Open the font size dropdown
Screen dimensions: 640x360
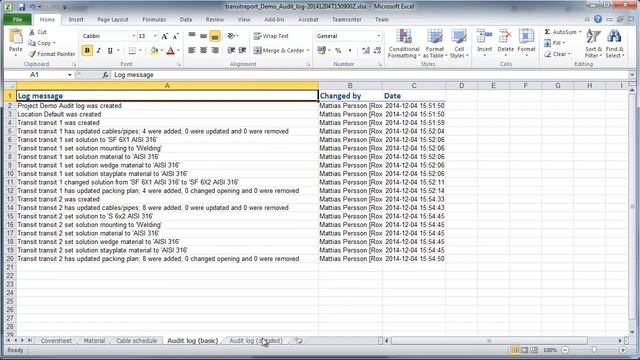click(x=155, y=36)
